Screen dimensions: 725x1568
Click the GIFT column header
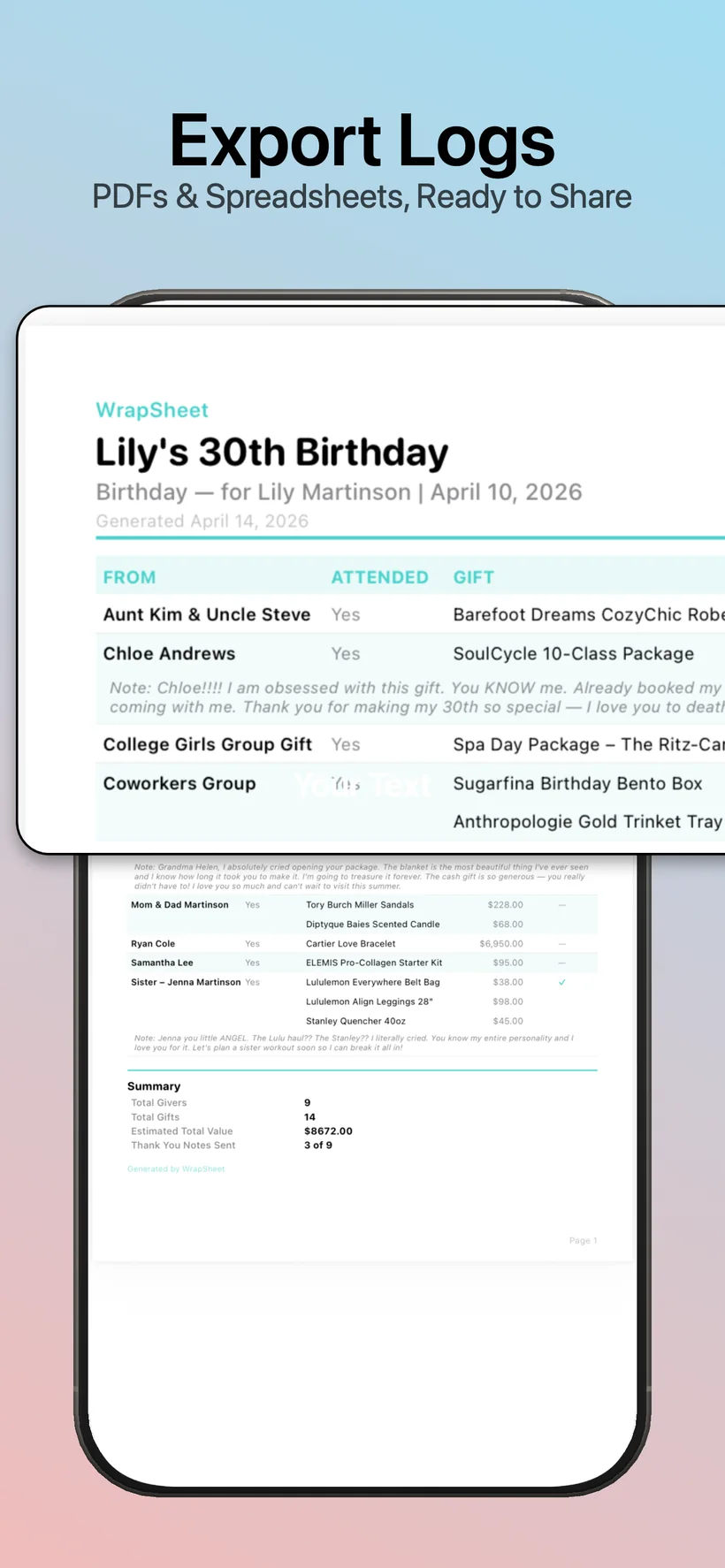pos(474,577)
